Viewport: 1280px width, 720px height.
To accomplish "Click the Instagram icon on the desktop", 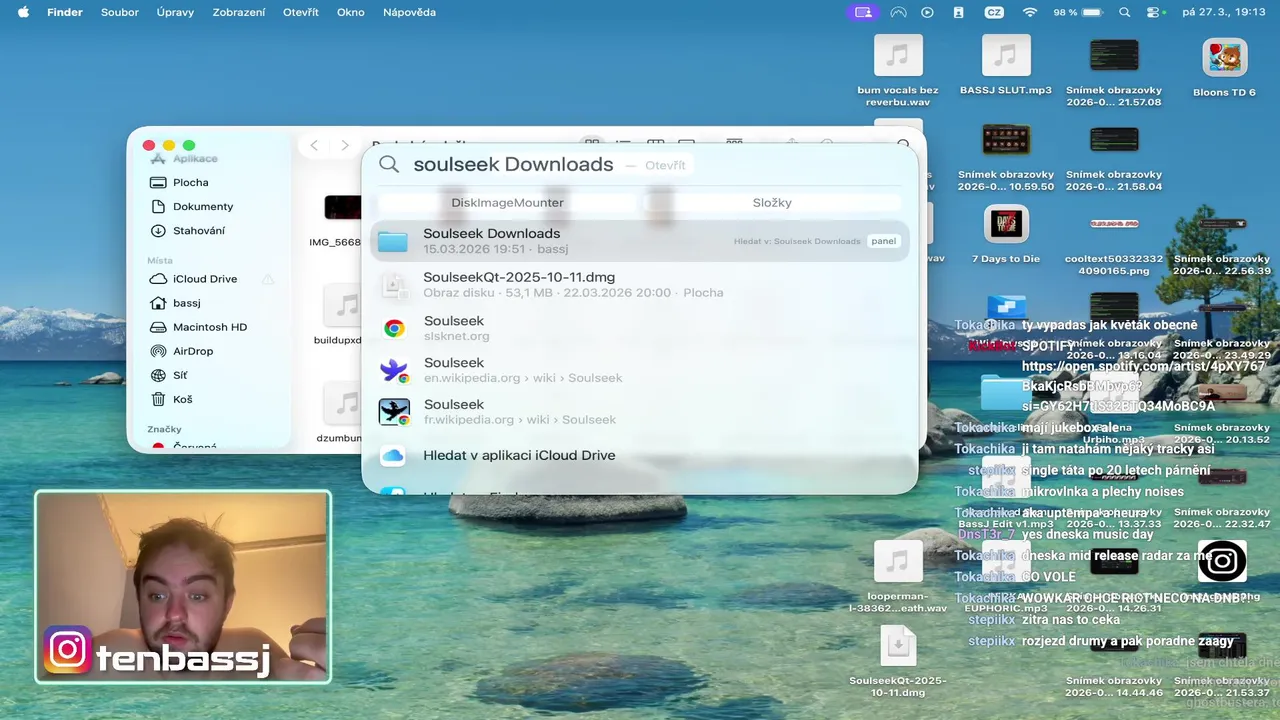I will pyautogui.click(x=1222, y=562).
